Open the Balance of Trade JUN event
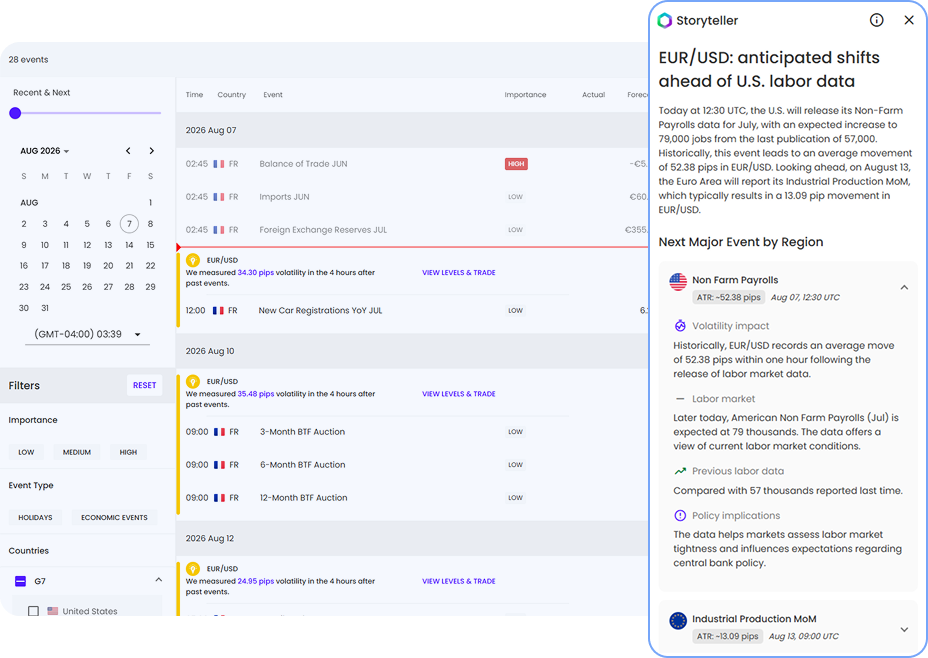 tap(303, 164)
